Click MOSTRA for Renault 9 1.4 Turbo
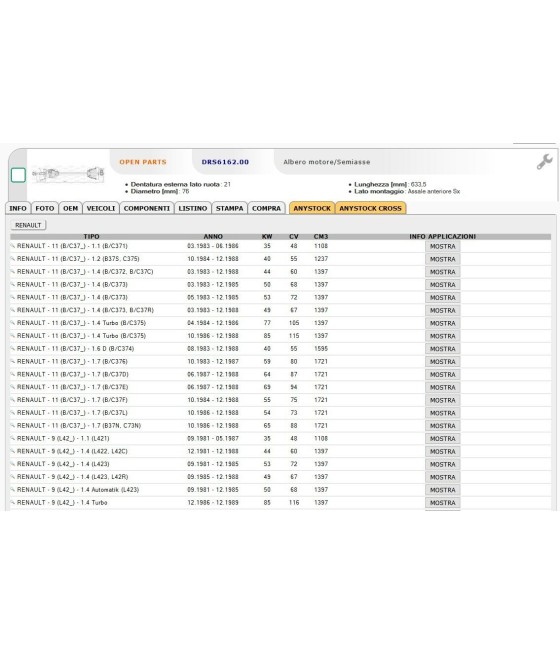Screen dimensions: 560x655 tap(443, 503)
